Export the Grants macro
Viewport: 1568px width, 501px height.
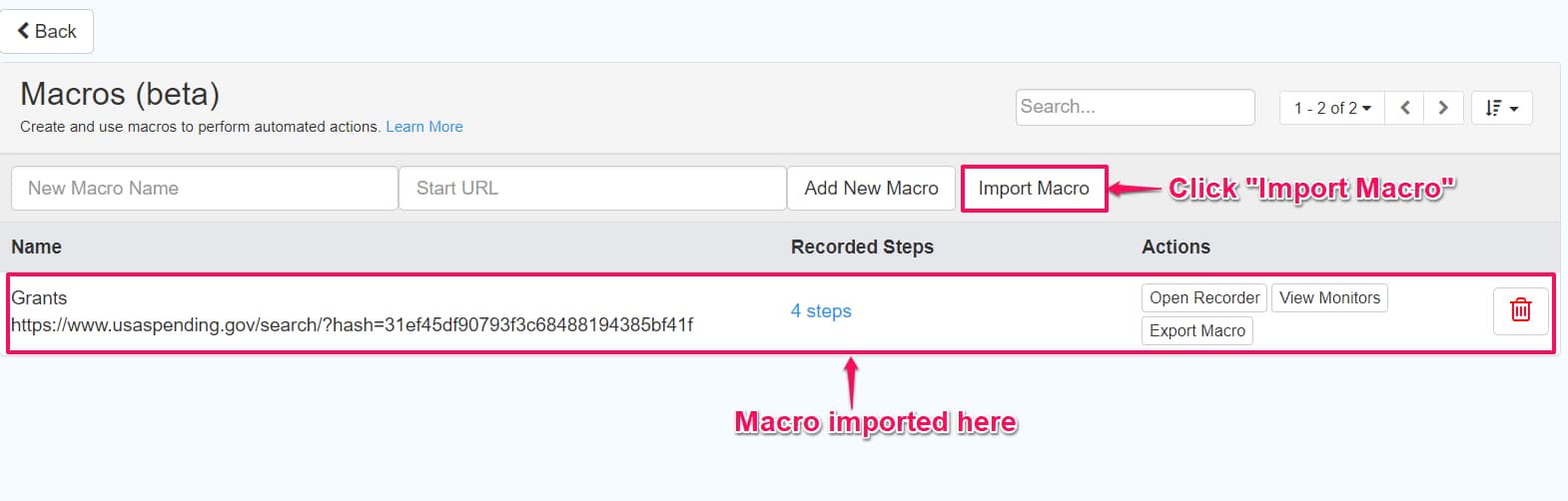click(1196, 330)
